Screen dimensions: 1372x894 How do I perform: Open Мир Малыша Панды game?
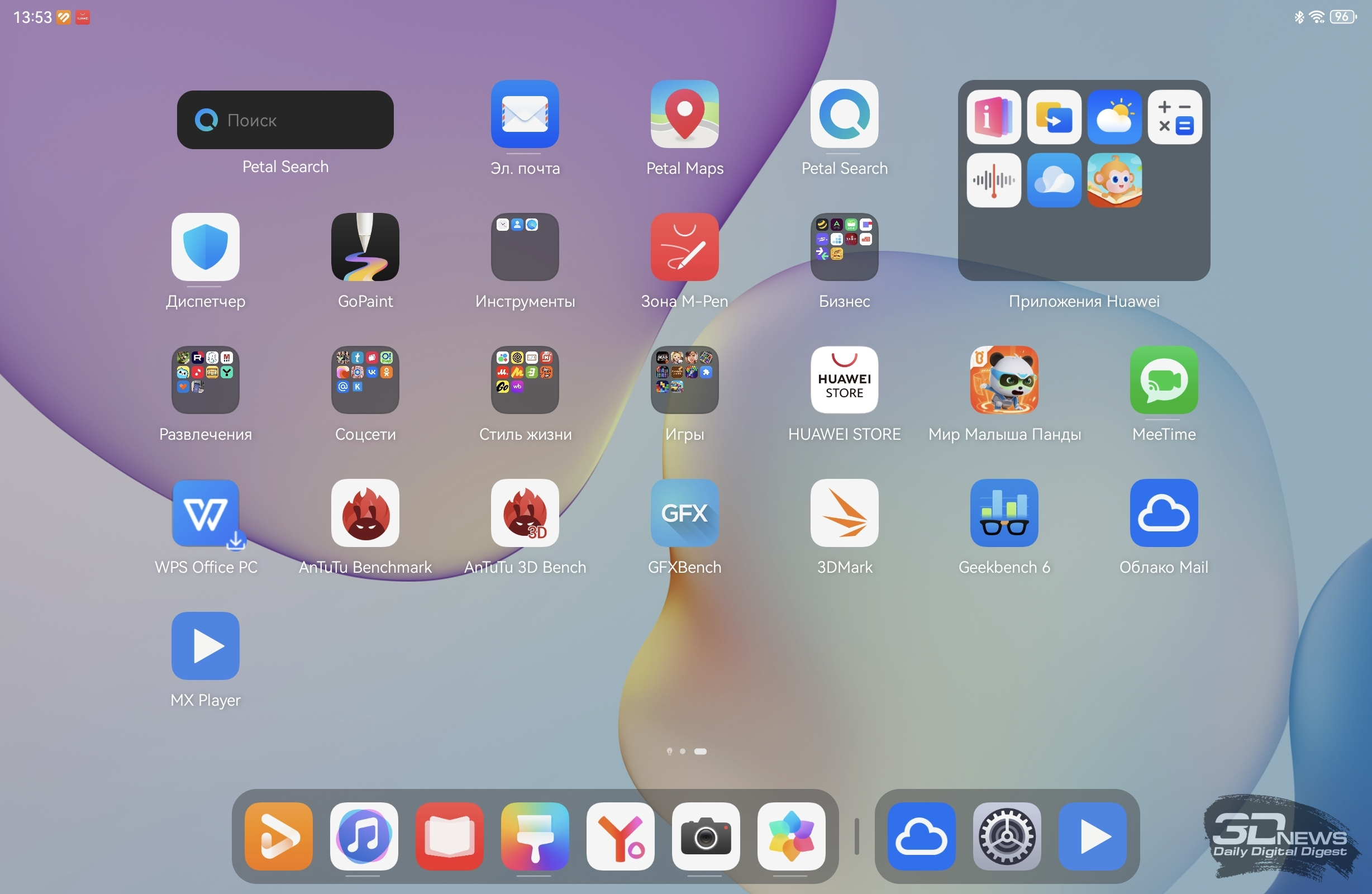pyautogui.click(x=1004, y=379)
